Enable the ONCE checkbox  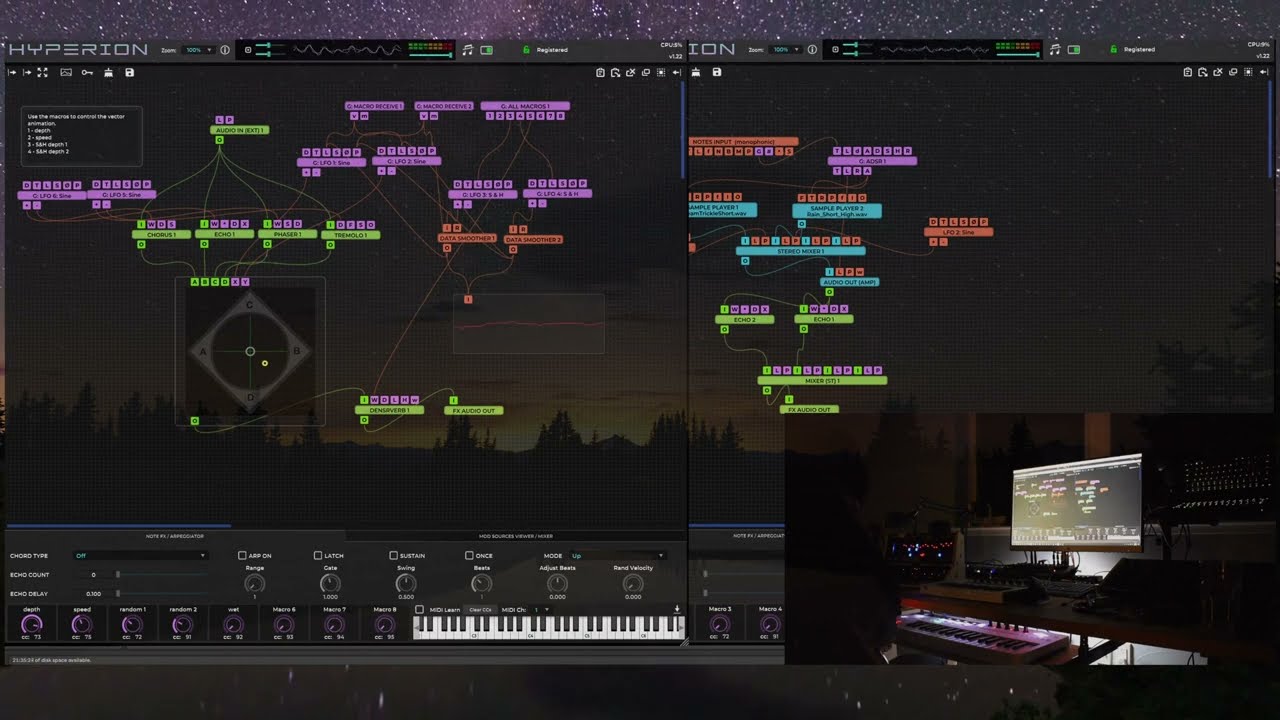coord(469,555)
